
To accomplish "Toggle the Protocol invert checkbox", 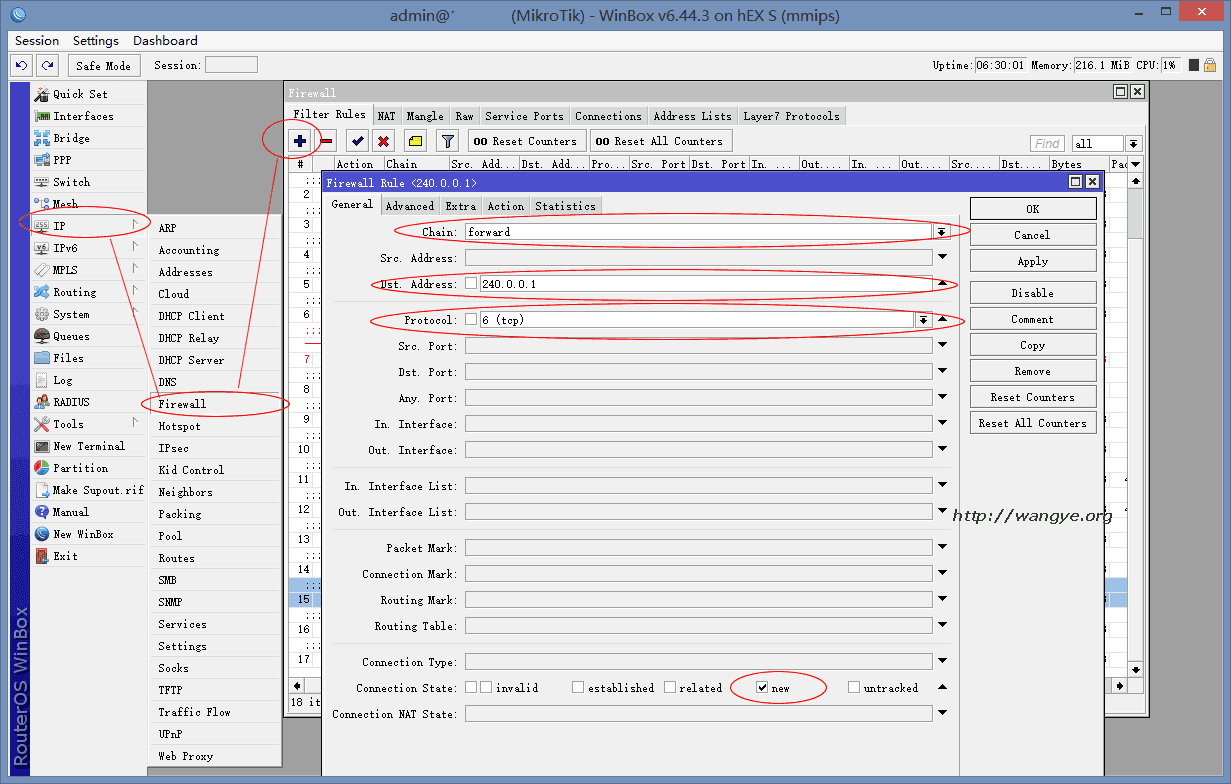I will 471,320.
